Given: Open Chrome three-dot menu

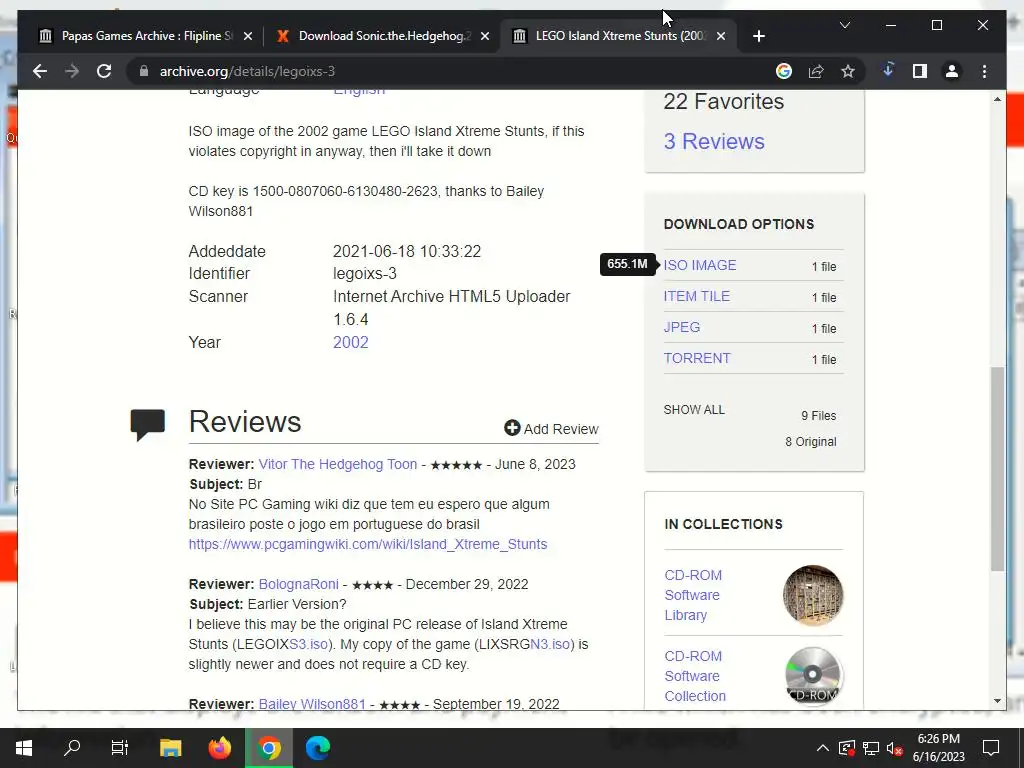Looking at the screenshot, I should pos(984,71).
